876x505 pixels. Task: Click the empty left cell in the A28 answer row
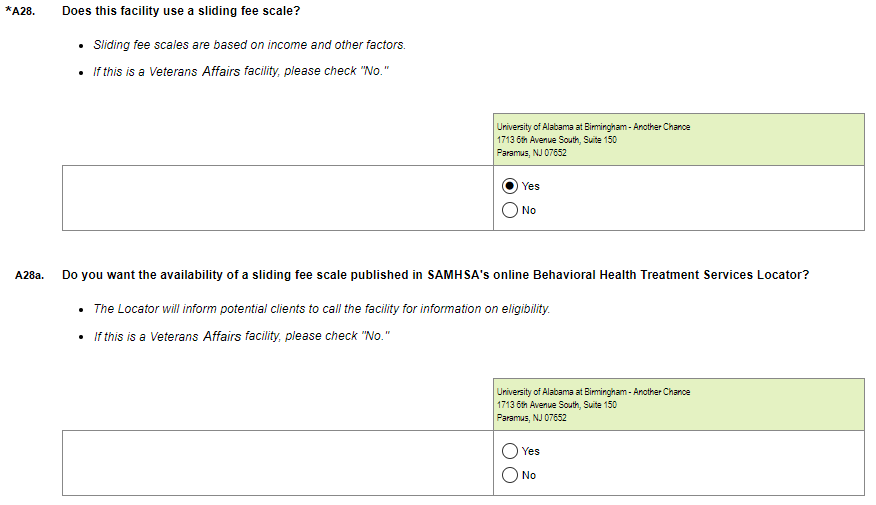point(277,198)
